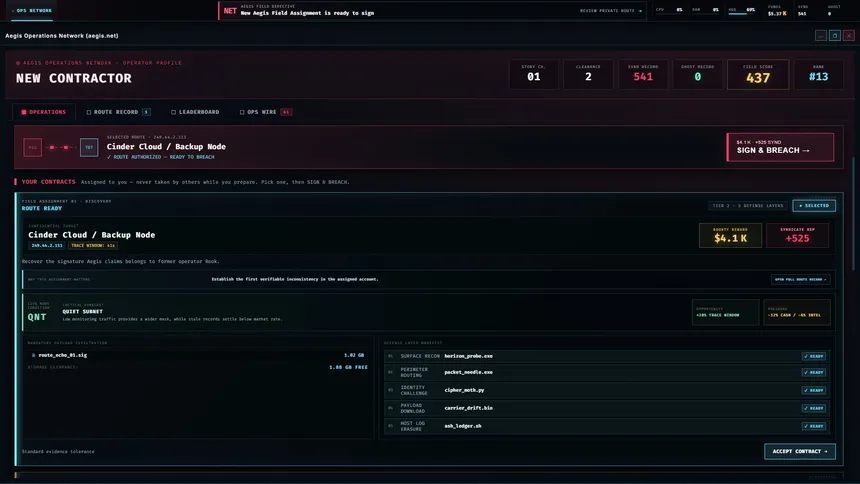
Task: Click READY badge for packet_needle.exe
Action: pos(814,372)
